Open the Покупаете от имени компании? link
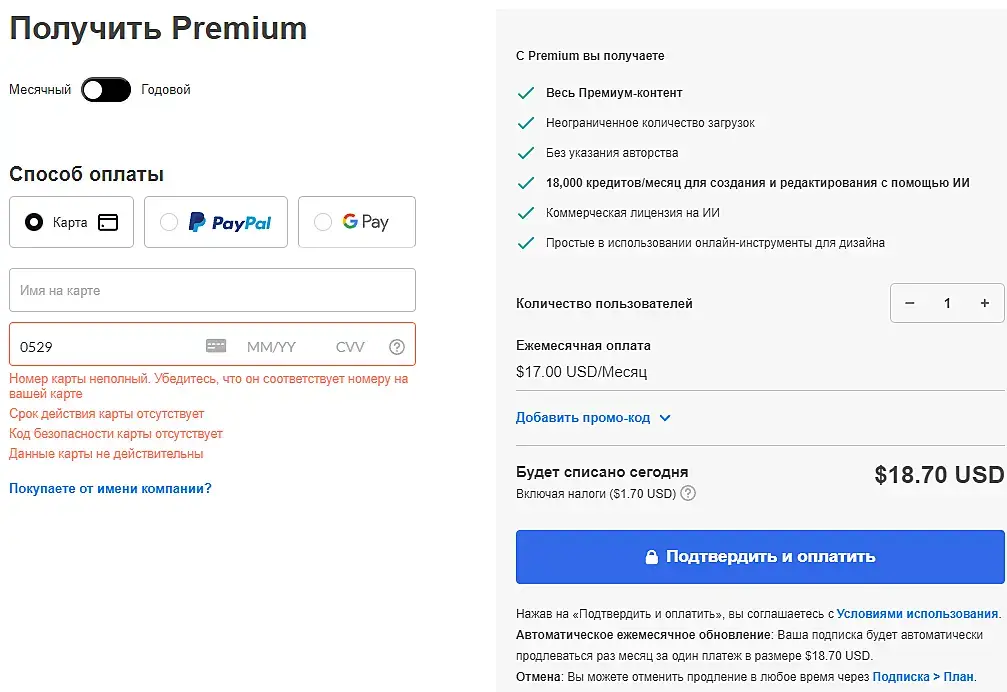Screen dimensions: 1007x692 coord(110,489)
